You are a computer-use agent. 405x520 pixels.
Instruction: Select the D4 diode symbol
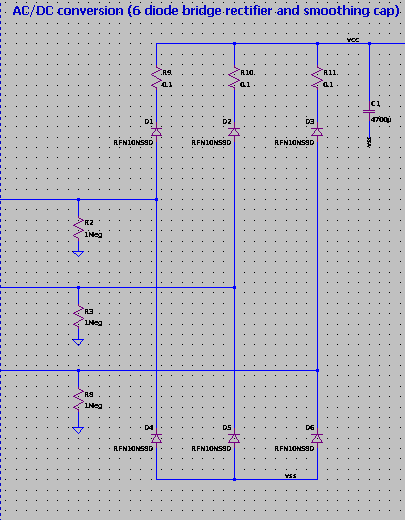point(156,438)
